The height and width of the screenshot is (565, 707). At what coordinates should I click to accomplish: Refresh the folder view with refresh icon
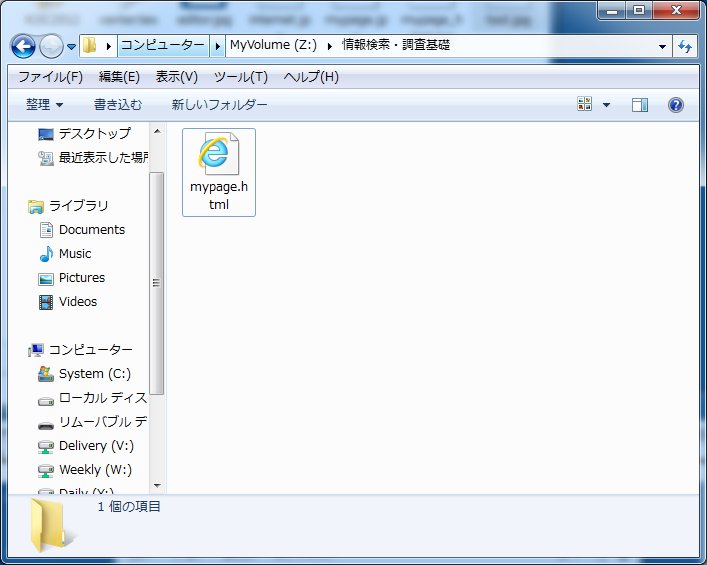click(x=685, y=46)
